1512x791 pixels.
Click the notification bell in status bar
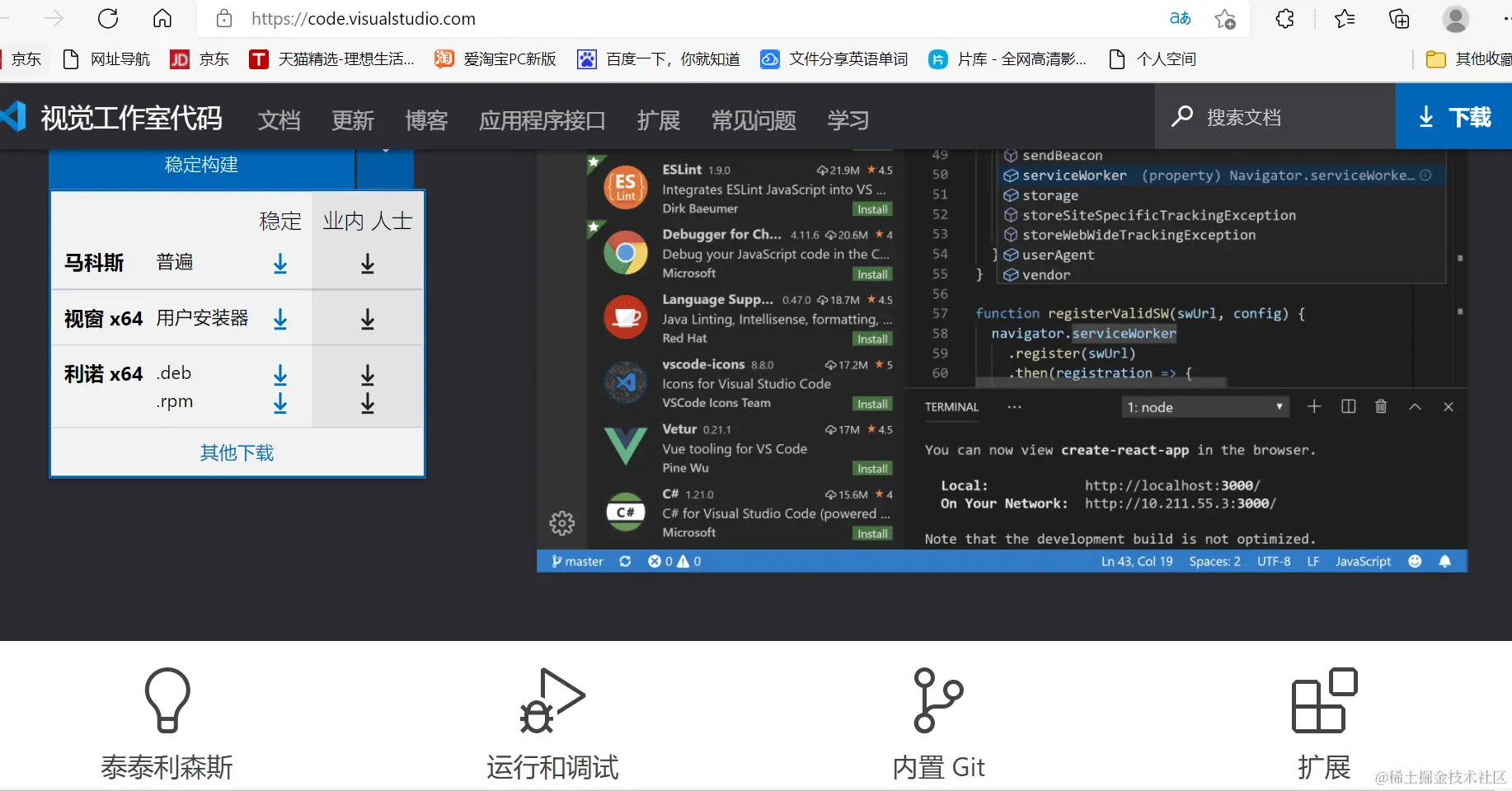pos(1444,561)
